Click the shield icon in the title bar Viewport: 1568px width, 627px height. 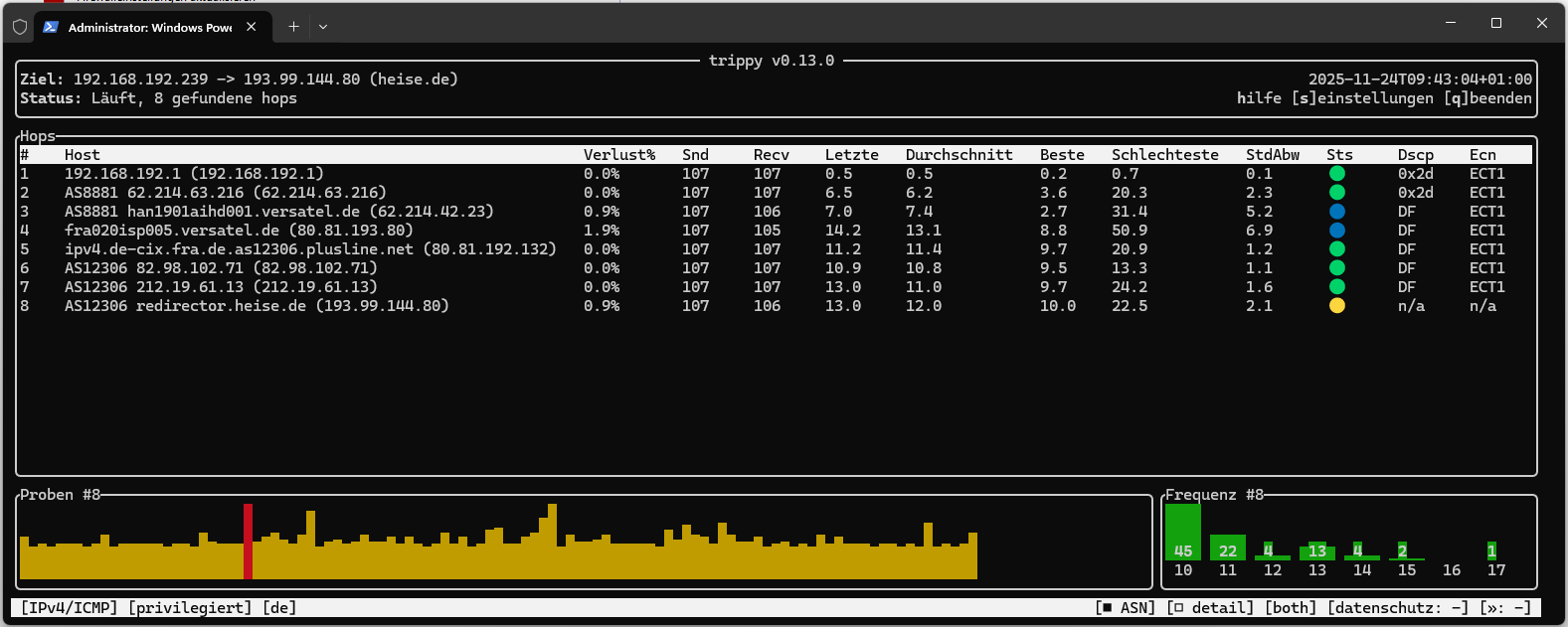[x=19, y=27]
